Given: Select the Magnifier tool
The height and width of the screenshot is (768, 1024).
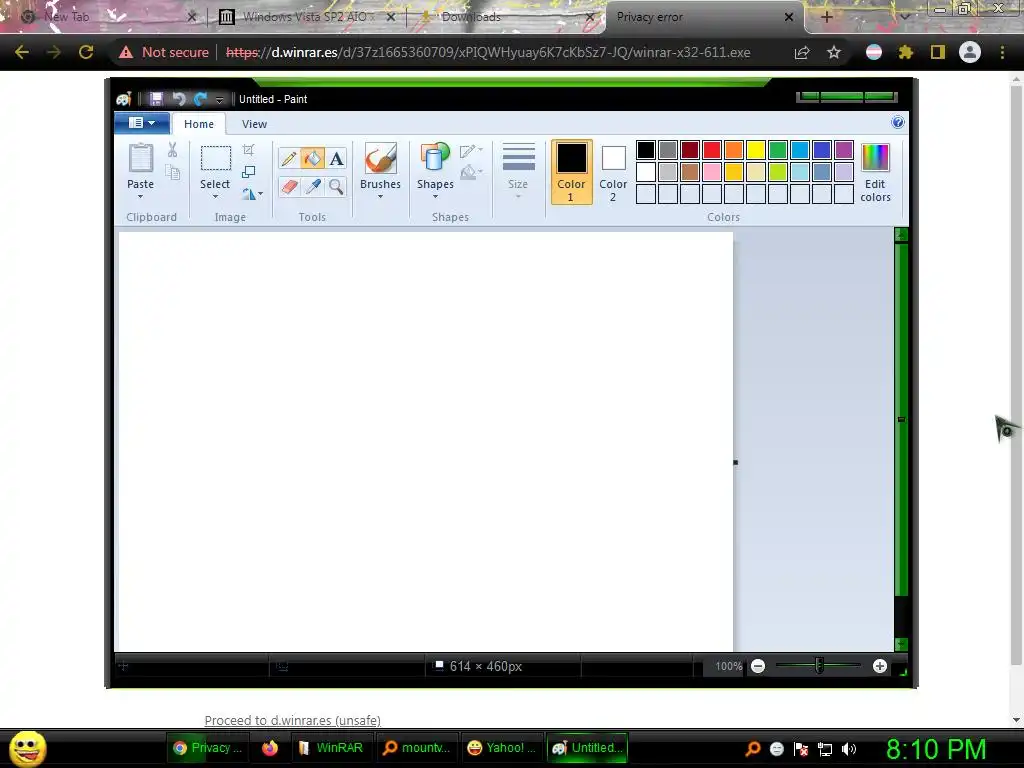Looking at the screenshot, I should [x=336, y=187].
